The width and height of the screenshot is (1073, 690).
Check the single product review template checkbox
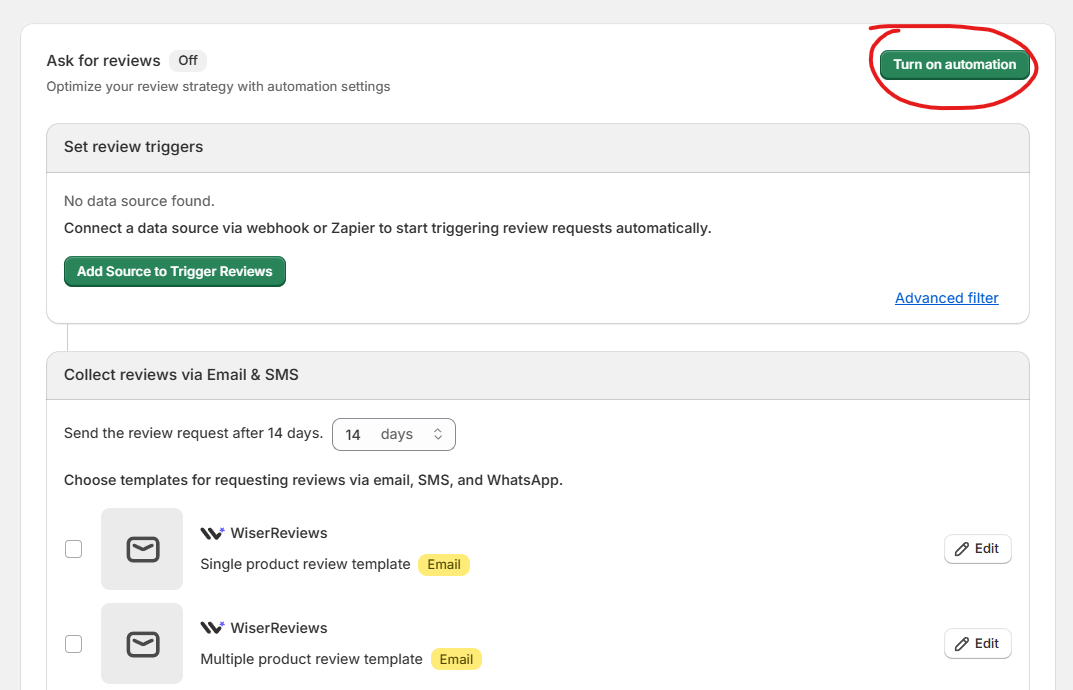tap(73, 548)
